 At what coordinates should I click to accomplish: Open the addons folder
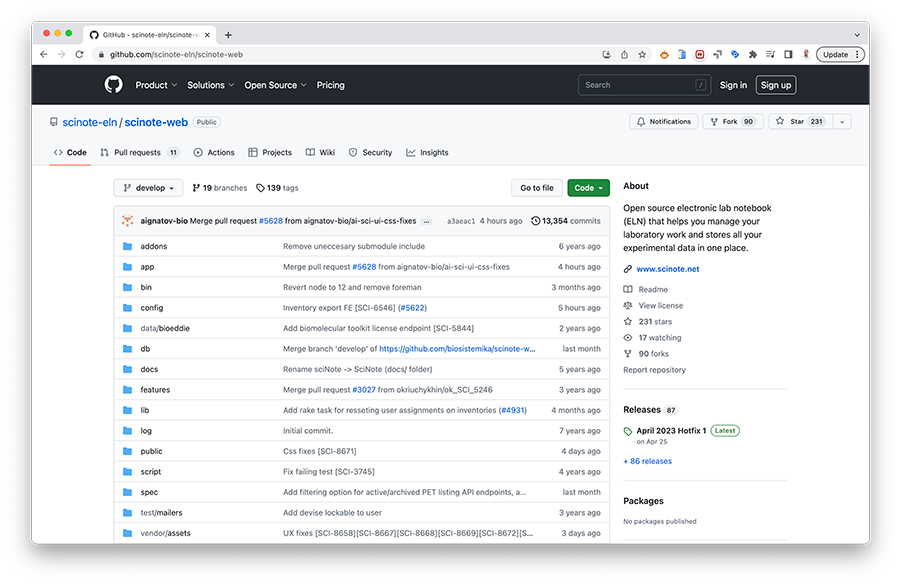tap(153, 246)
